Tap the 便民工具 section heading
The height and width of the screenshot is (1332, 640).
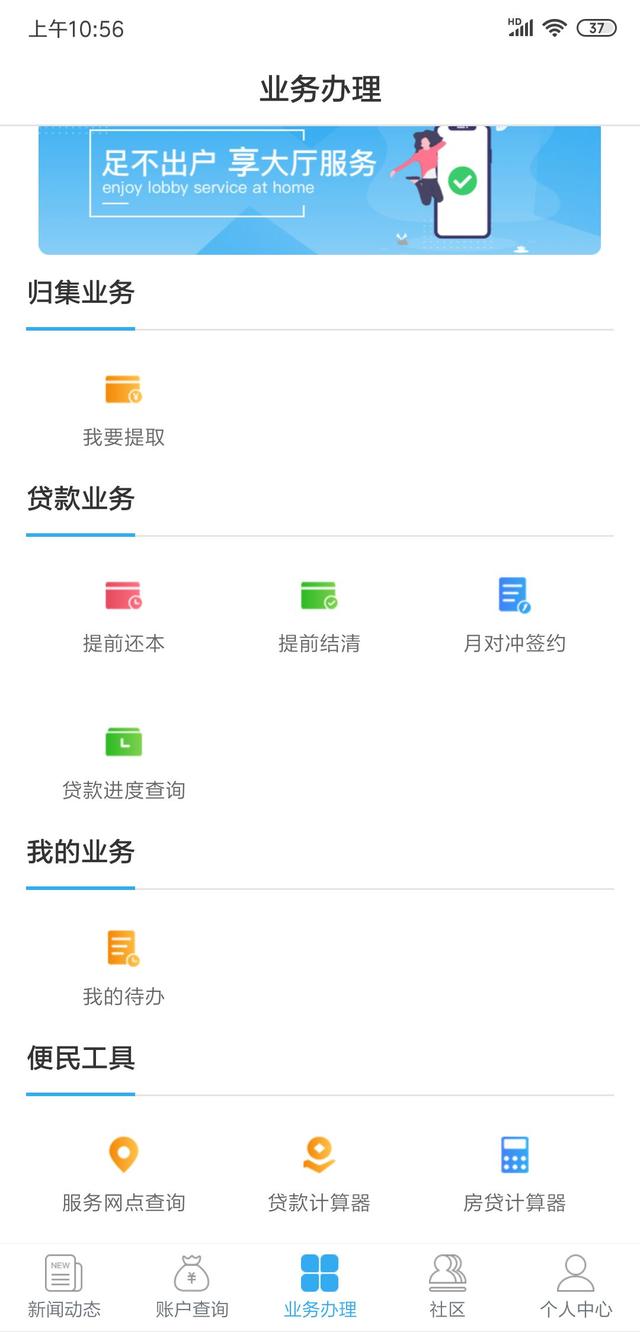click(x=81, y=1058)
